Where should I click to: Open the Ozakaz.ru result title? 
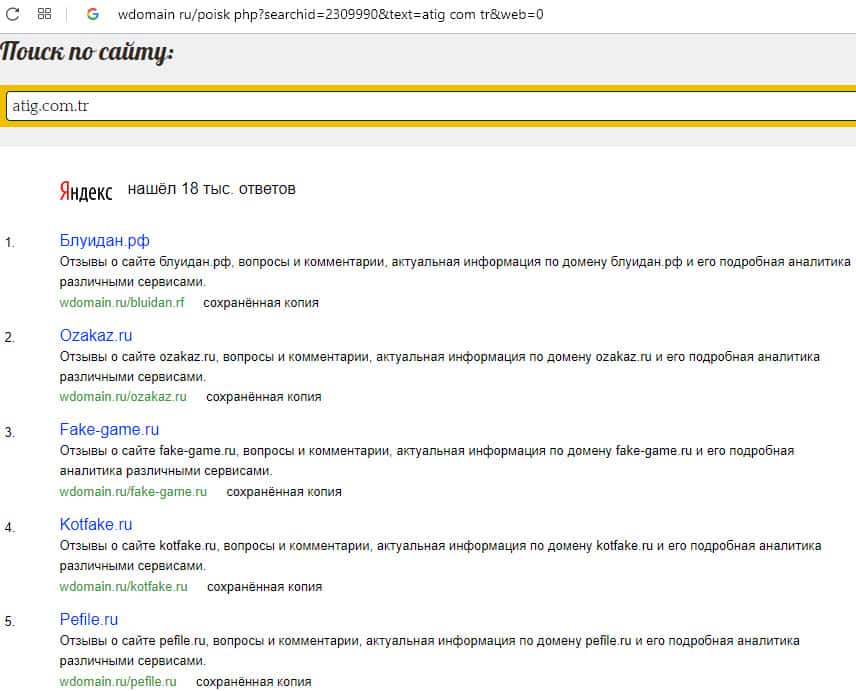96,335
